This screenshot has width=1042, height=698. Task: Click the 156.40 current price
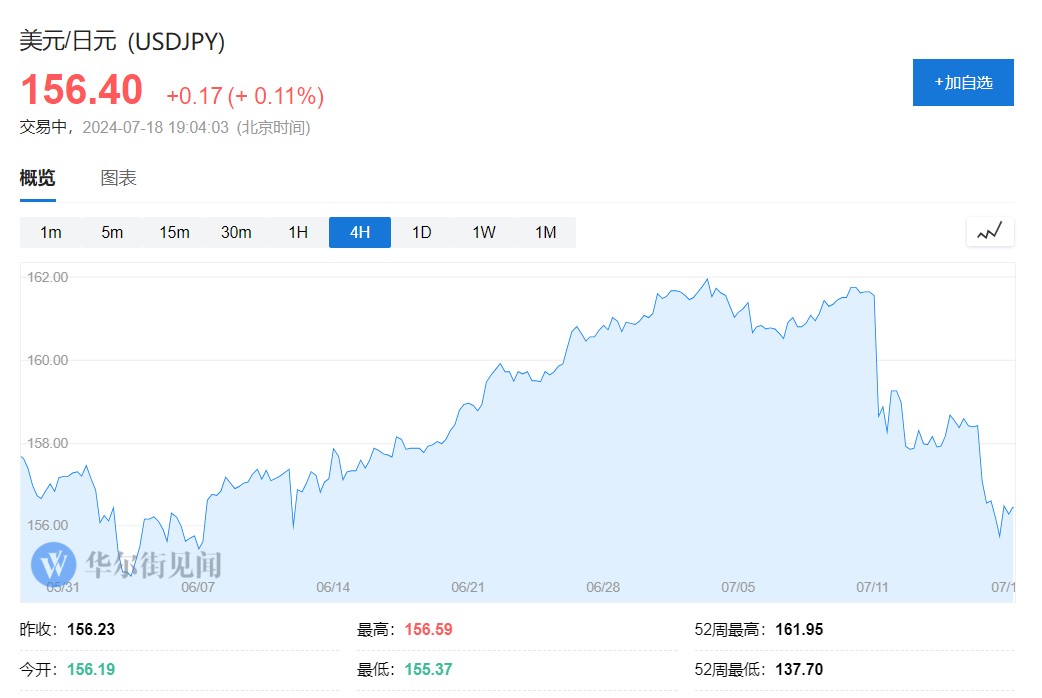(82, 90)
